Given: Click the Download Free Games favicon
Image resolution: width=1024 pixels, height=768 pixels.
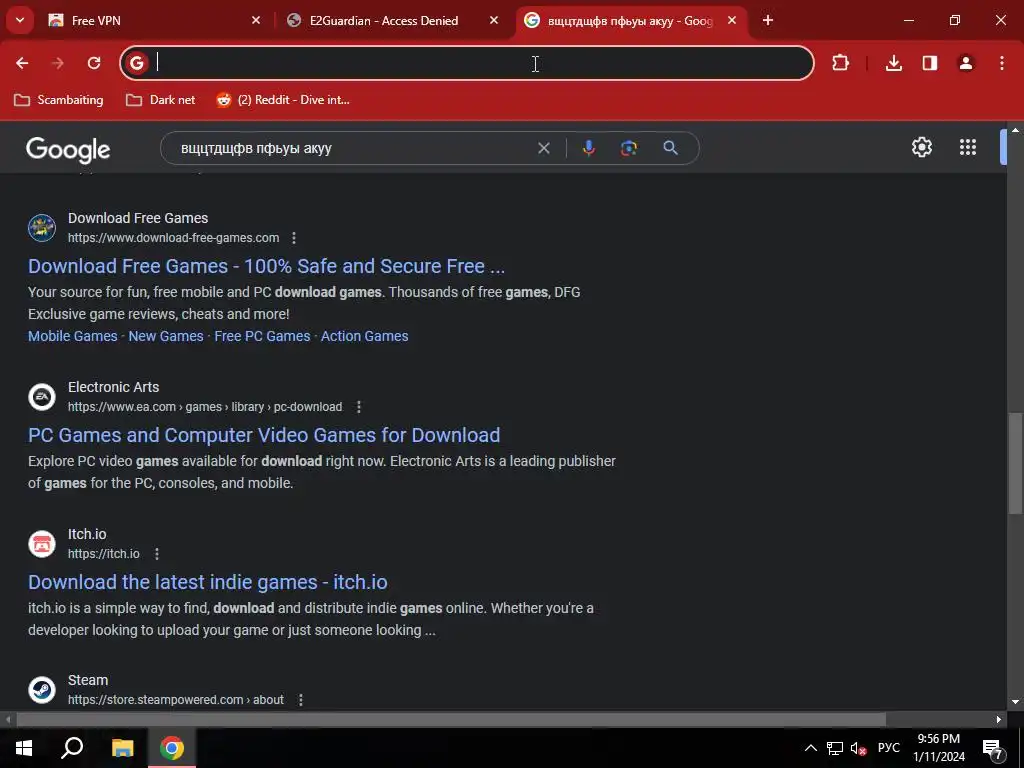Looking at the screenshot, I should coord(42,227).
